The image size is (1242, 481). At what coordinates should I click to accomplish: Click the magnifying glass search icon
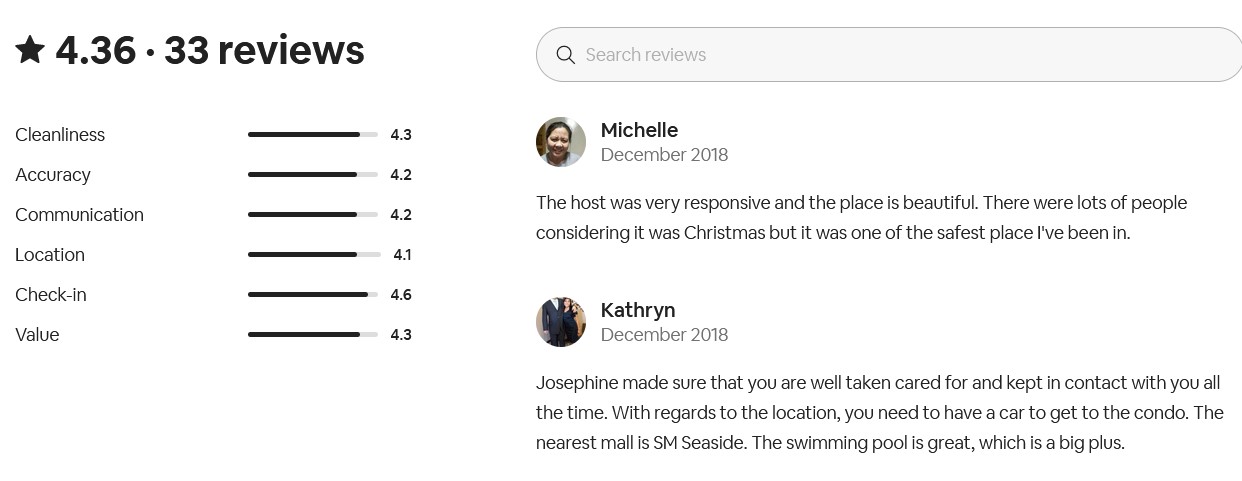(x=565, y=55)
